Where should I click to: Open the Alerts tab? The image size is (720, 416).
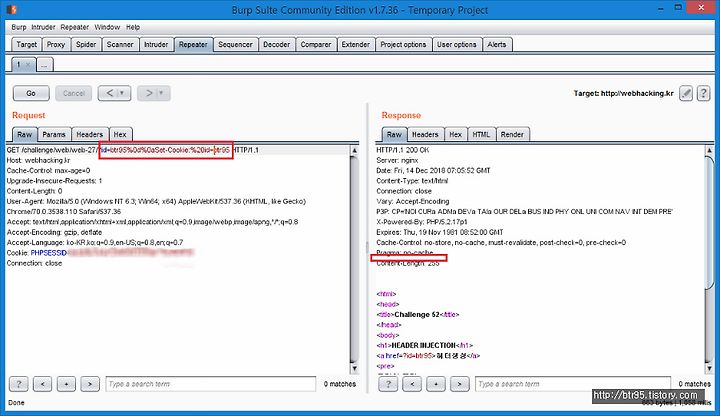497,45
